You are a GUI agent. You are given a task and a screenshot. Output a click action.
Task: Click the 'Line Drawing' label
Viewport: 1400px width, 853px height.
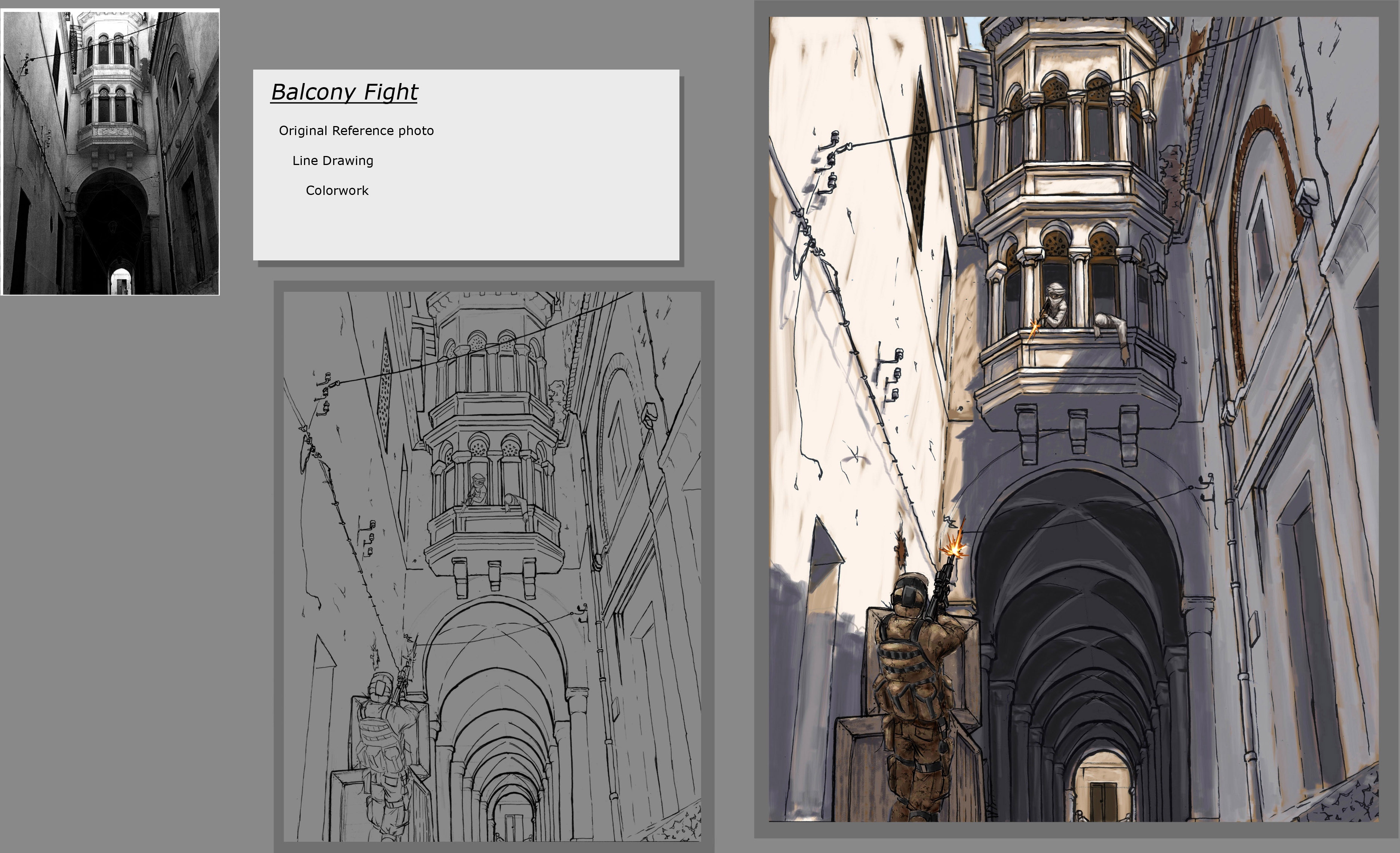click(333, 161)
